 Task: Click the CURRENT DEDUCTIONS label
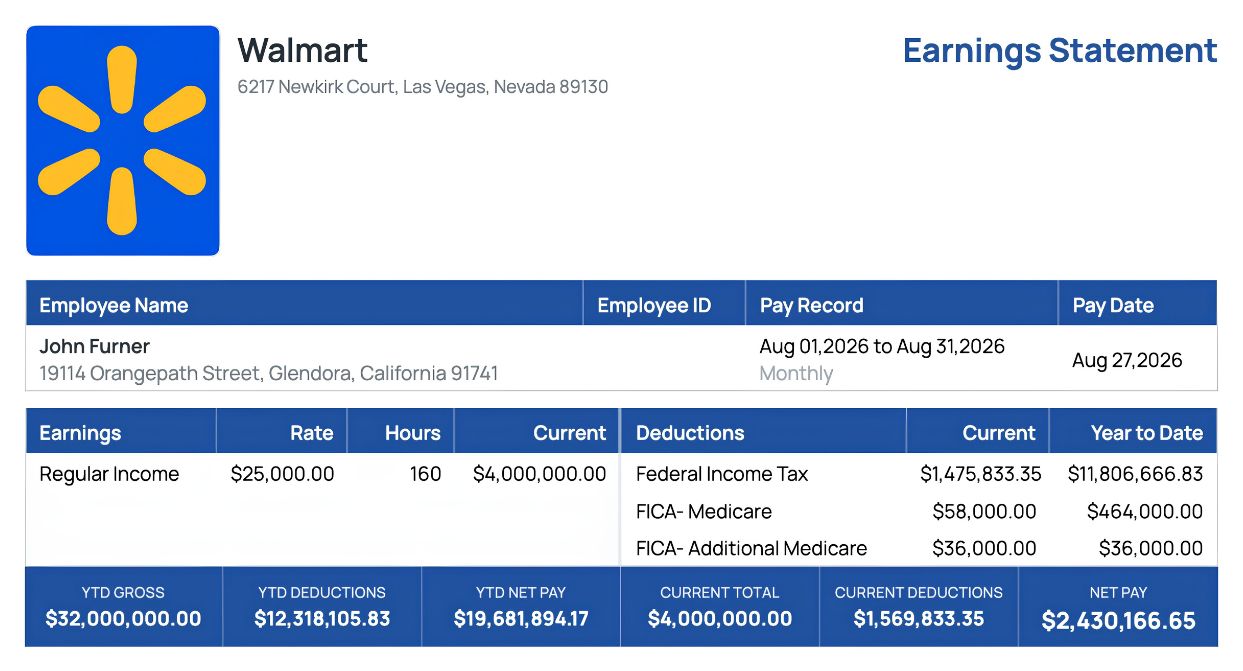[x=919, y=593]
